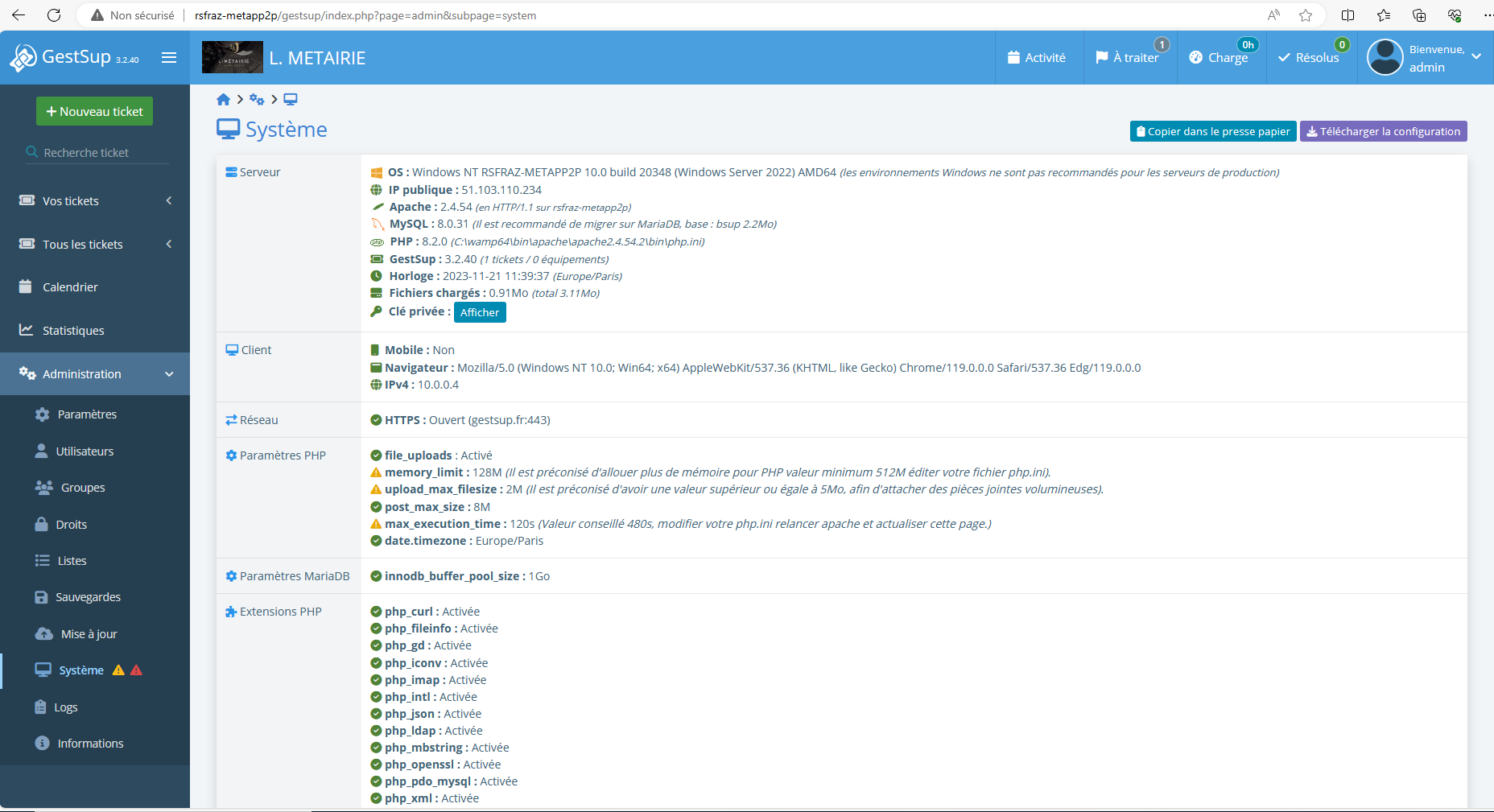Open À traiter tickets

pyautogui.click(x=1127, y=57)
